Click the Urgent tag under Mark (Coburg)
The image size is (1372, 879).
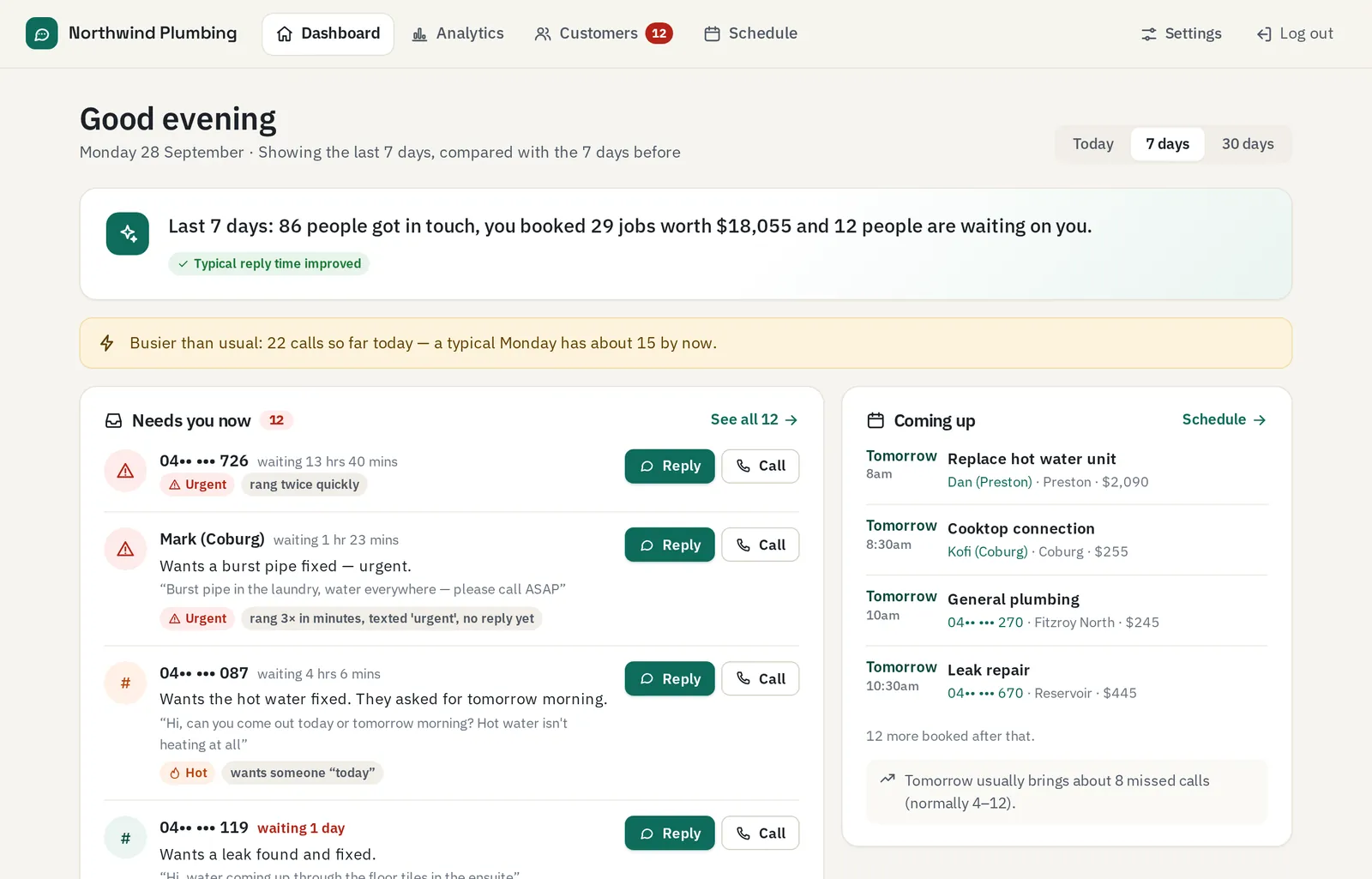click(197, 618)
